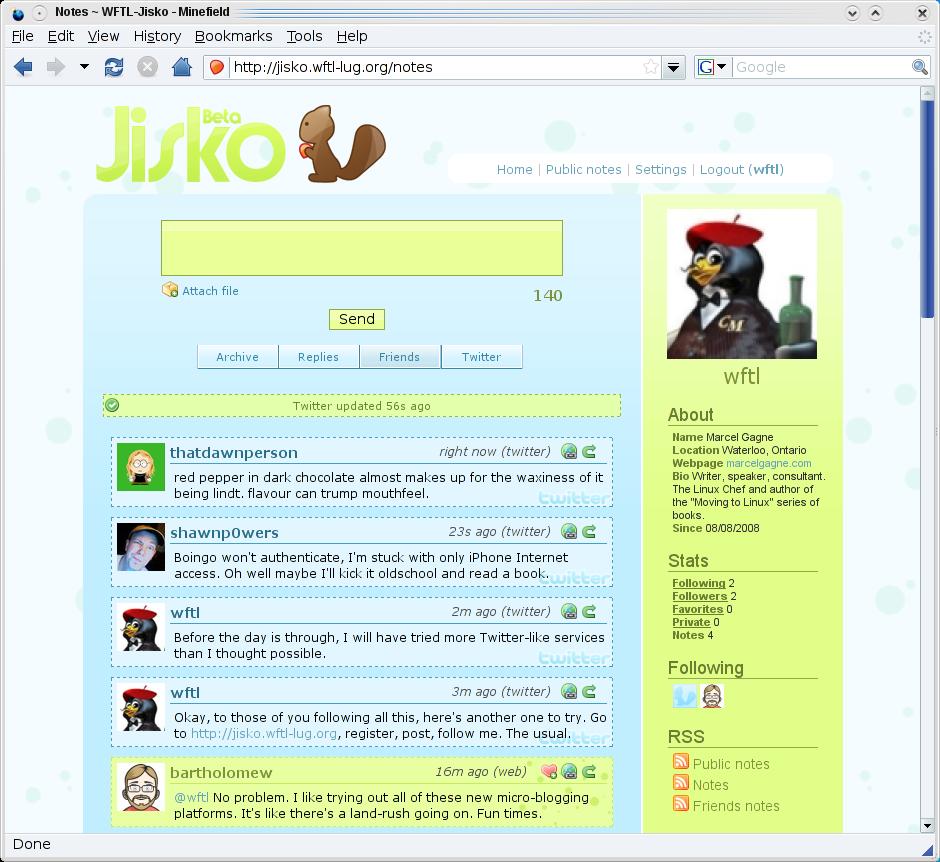Open the Edit menu
The width and height of the screenshot is (940, 862).
(61, 36)
